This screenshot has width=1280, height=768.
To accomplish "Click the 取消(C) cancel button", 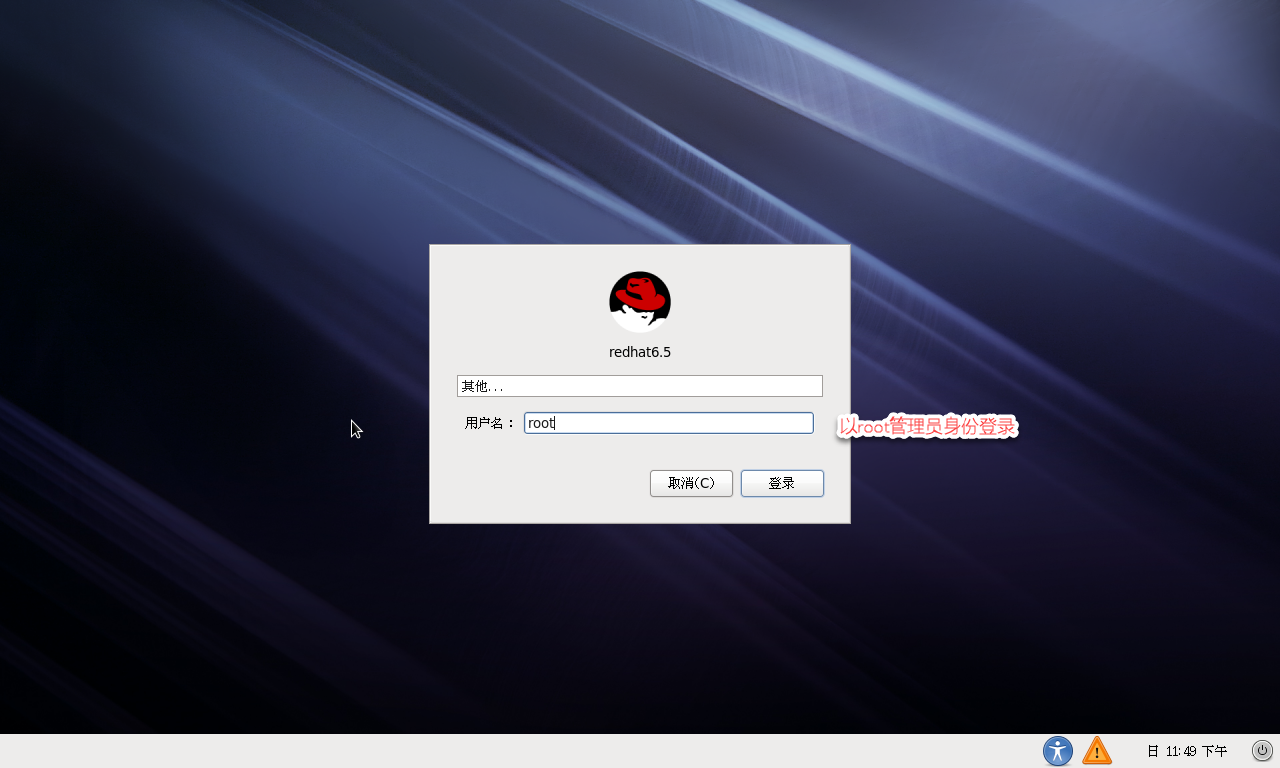I will pyautogui.click(x=691, y=483).
